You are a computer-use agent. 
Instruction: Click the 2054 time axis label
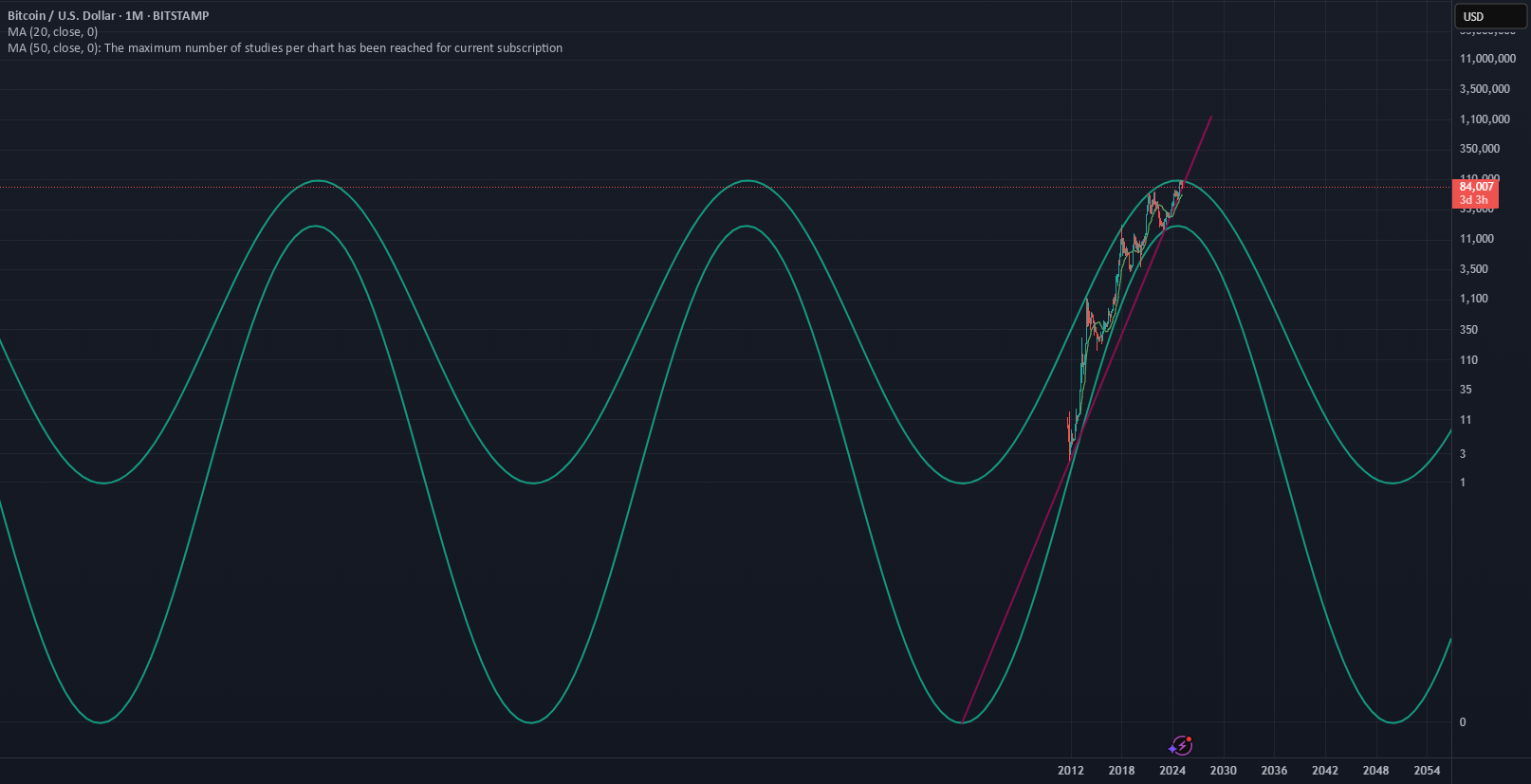[x=1427, y=771]
